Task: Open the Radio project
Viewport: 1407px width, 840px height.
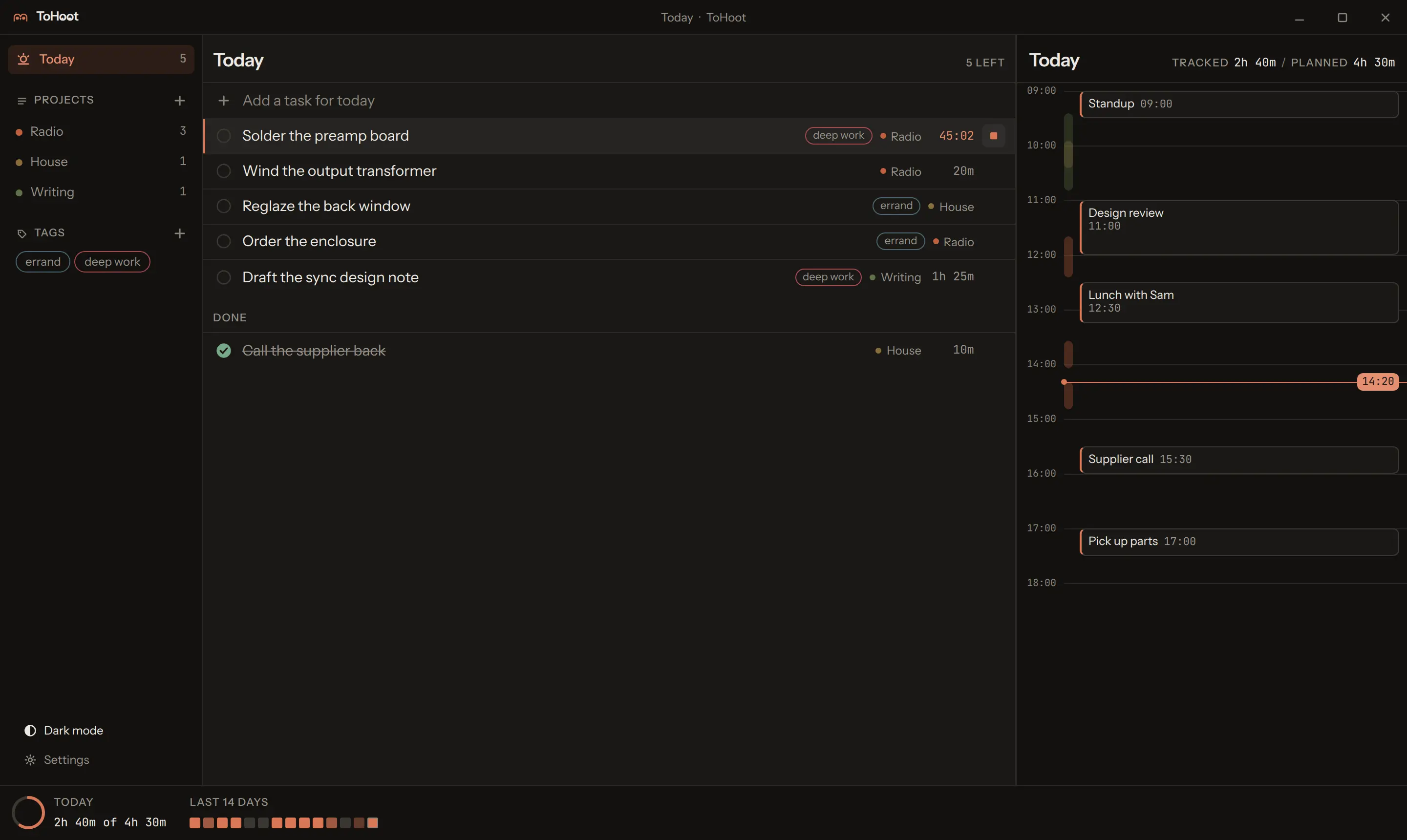Action: tap(101, 131)
